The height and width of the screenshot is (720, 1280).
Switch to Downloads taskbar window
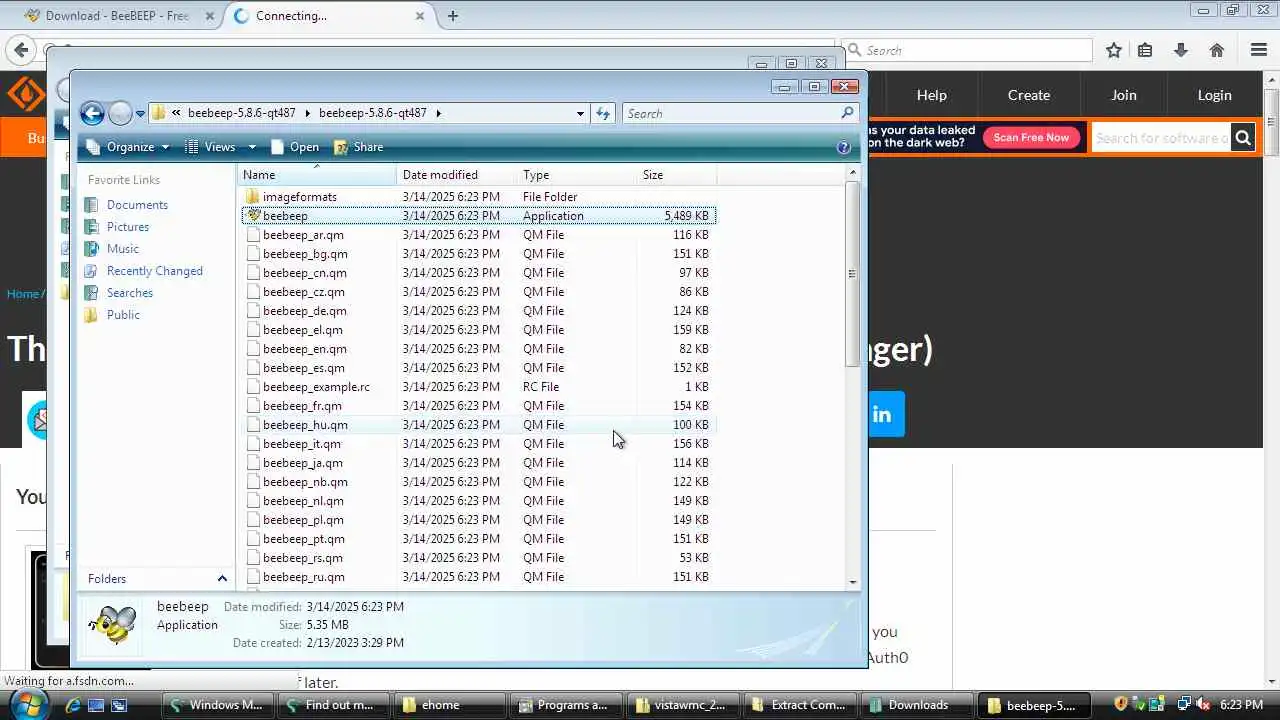[916, 705]
